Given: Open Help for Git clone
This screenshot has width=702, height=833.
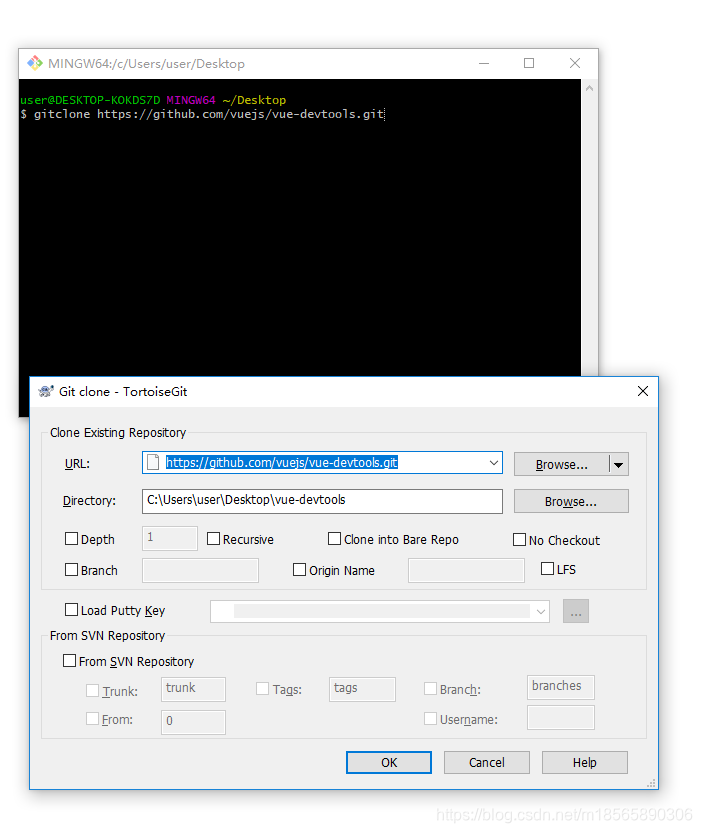Looking at the screenshot, I should 585,762.
